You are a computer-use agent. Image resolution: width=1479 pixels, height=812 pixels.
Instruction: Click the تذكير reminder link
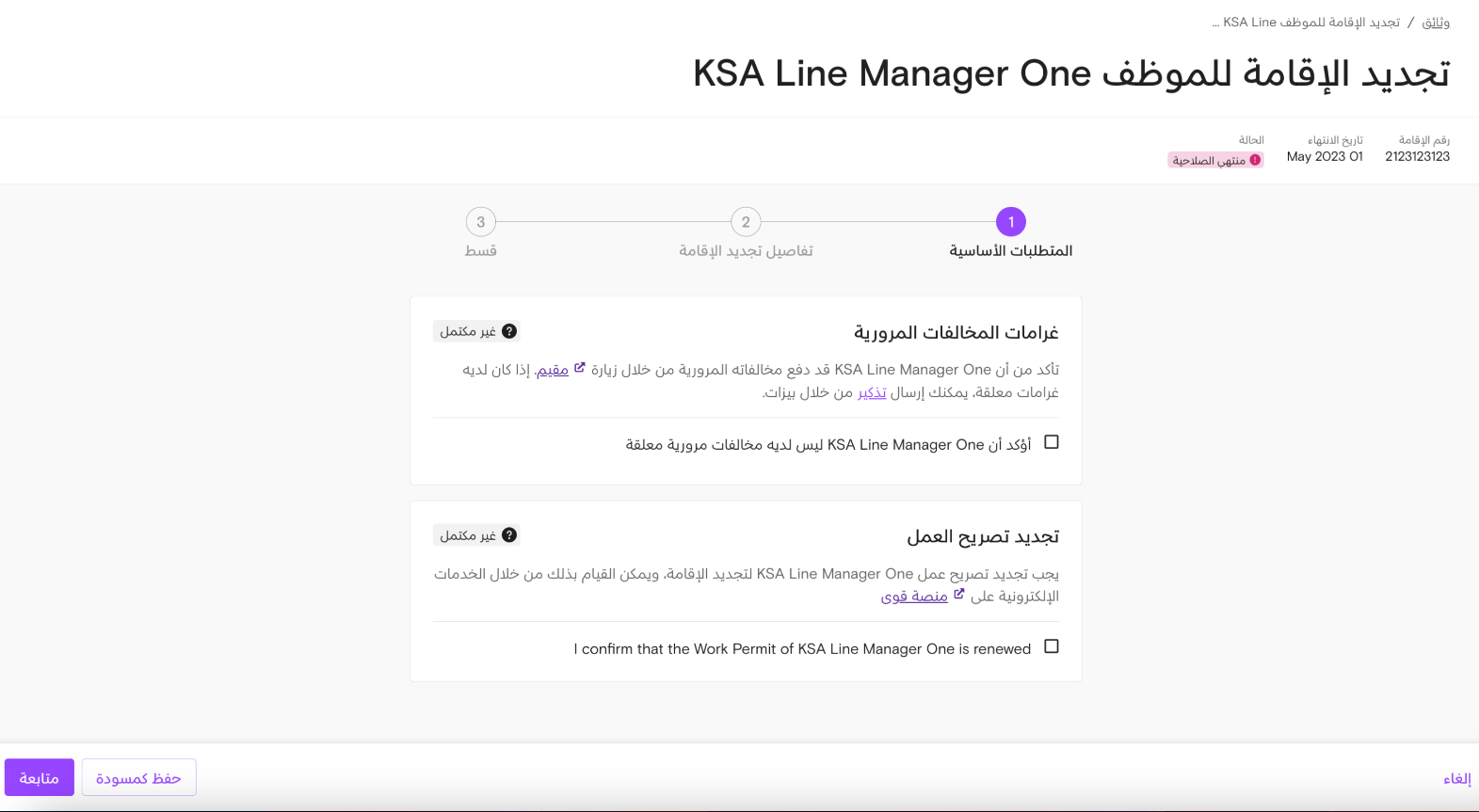[x=872, y=392]
